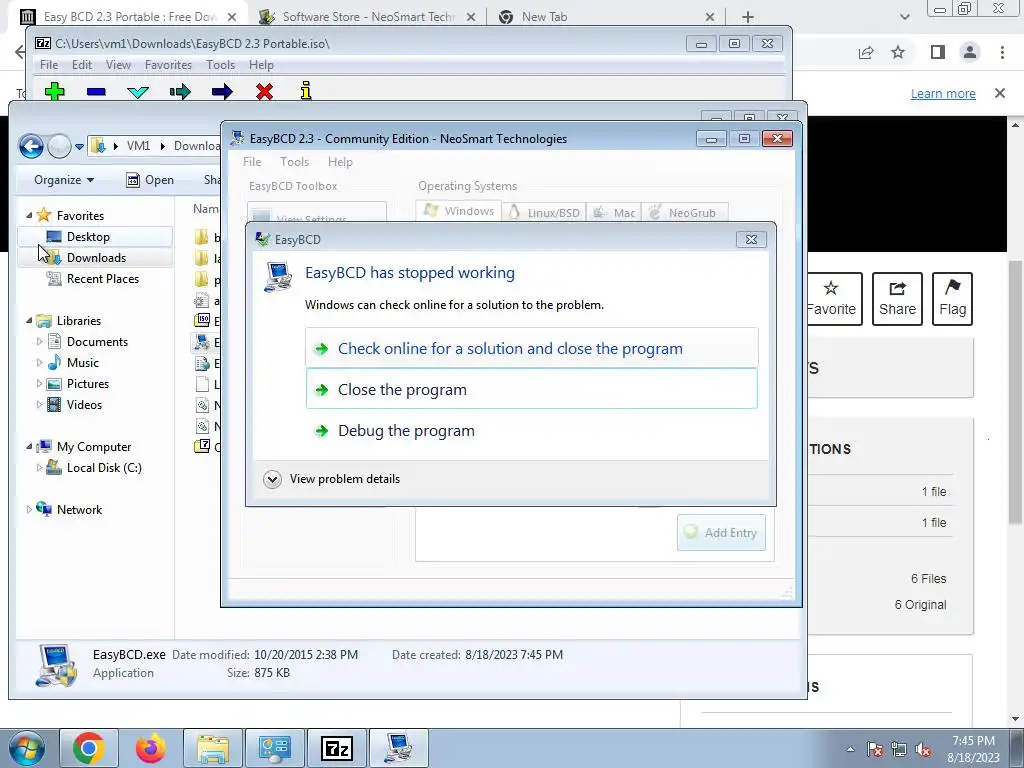The height and width of the screenshot is (768, 1024).
Task: Click the volume tray icon
Action: pyautogui.click(x=923, y=750)
